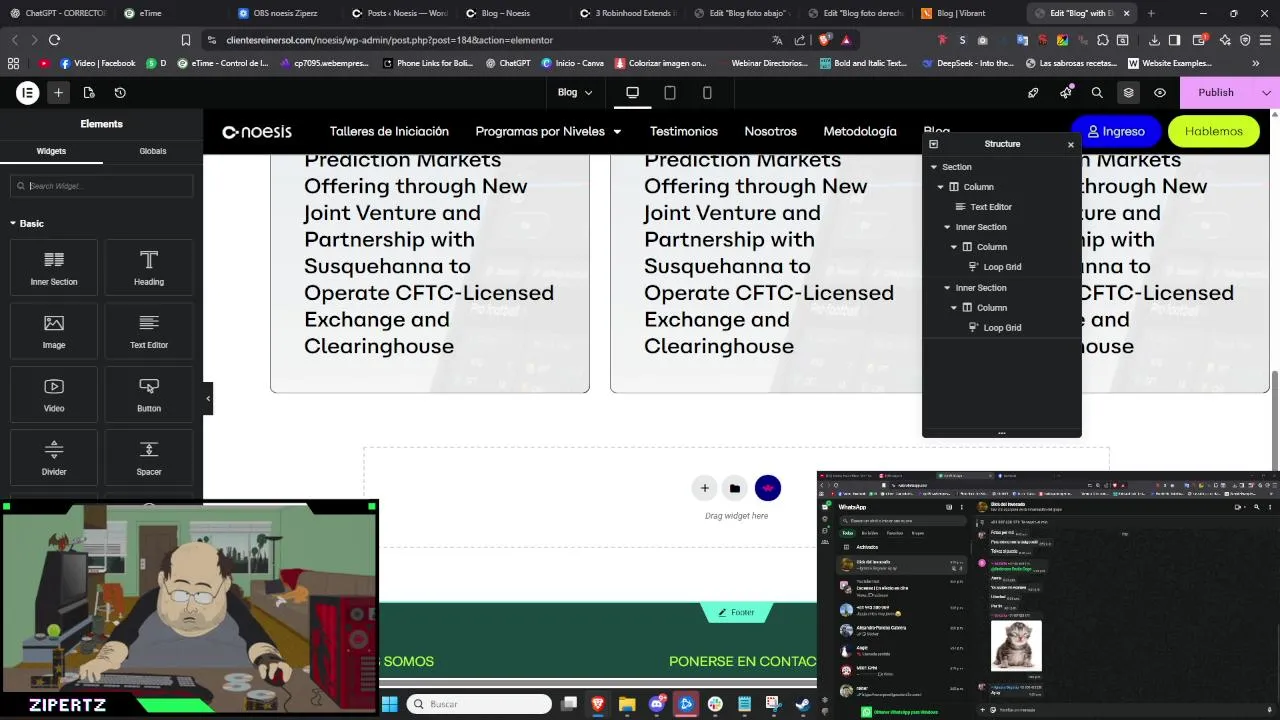
Task: Click the Windows Start button
Action: point(389,704)
